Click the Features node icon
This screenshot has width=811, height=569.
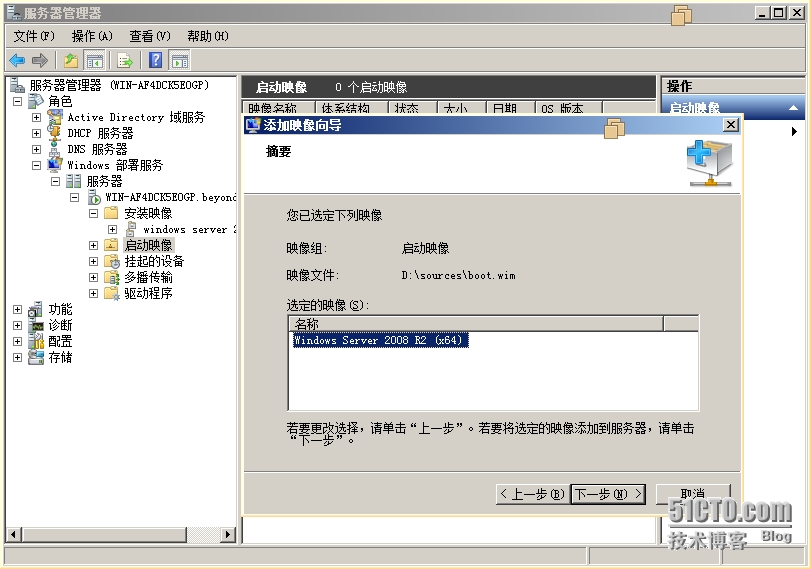(x=36, y=309)
